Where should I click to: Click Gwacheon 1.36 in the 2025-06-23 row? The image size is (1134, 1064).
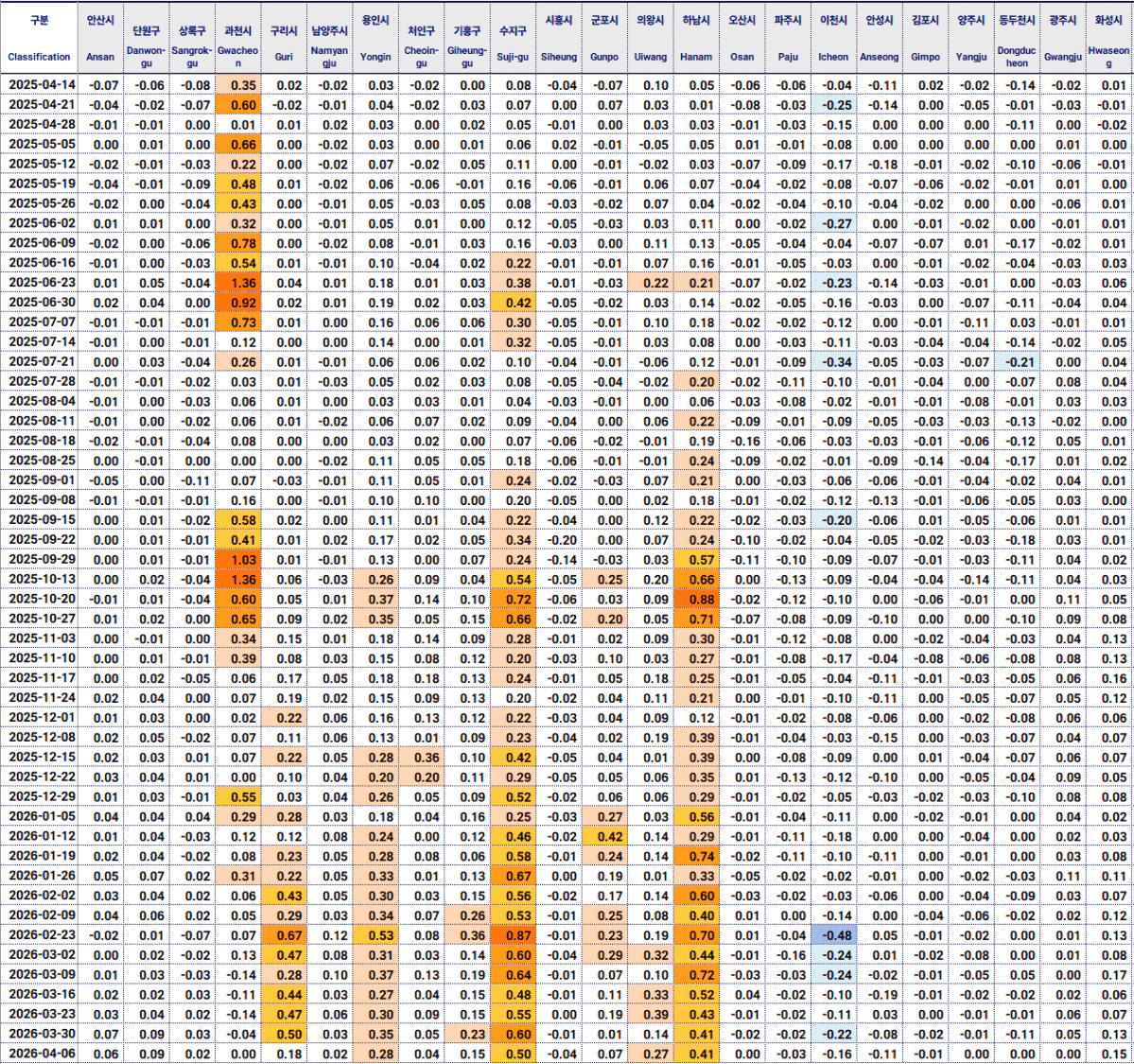click(x=238, y=283)
